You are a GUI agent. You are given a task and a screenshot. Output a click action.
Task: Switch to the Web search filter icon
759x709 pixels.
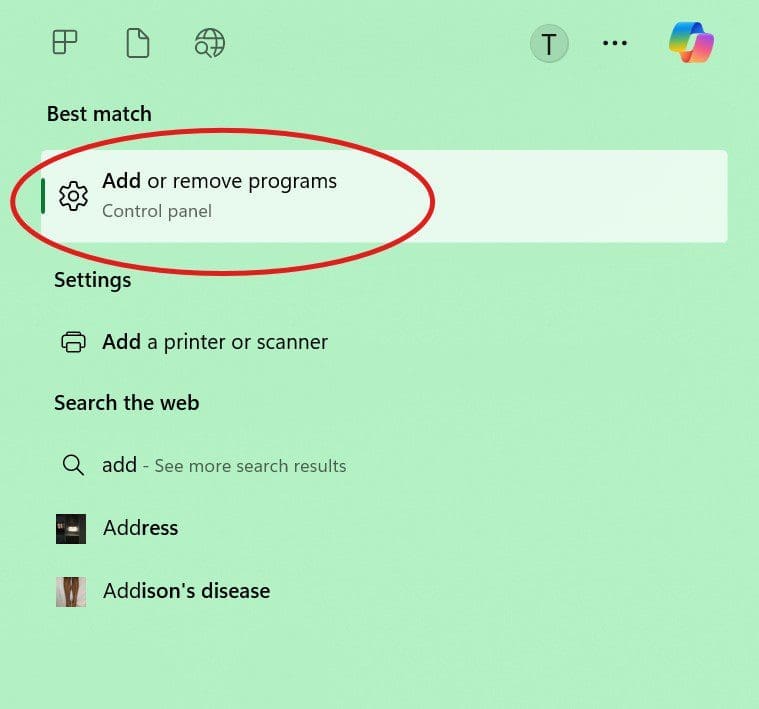tap(210, 43)
